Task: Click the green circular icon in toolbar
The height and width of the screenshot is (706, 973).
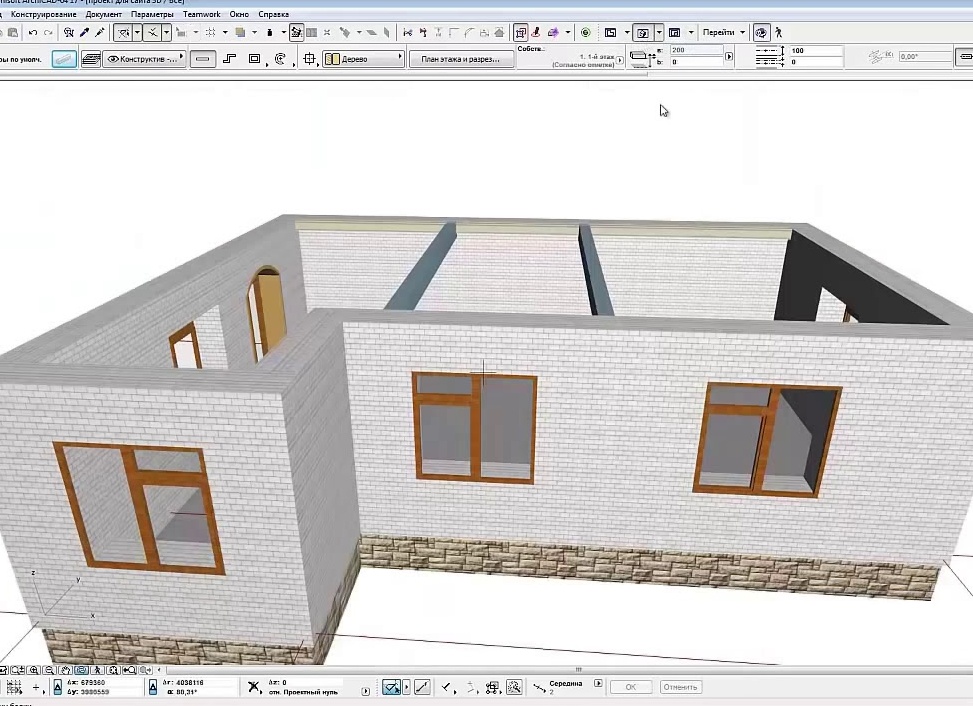Action: tap(585, 32)
